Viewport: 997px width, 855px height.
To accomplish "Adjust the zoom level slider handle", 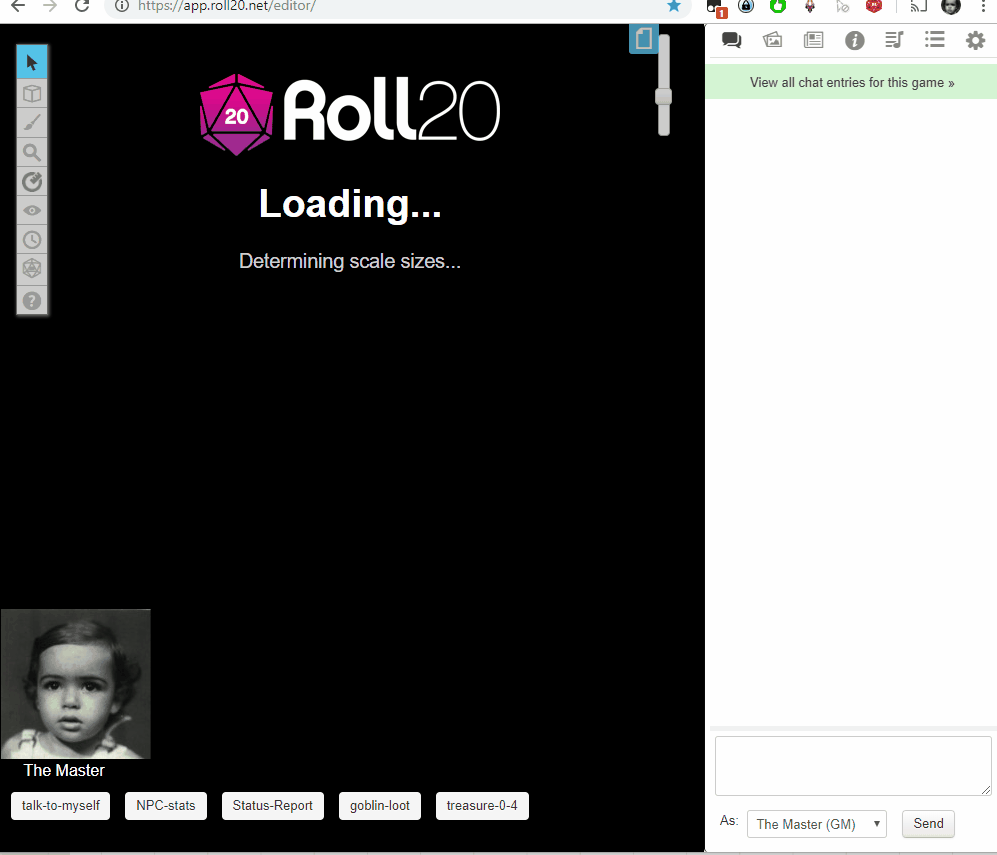I will click(663, 97).
